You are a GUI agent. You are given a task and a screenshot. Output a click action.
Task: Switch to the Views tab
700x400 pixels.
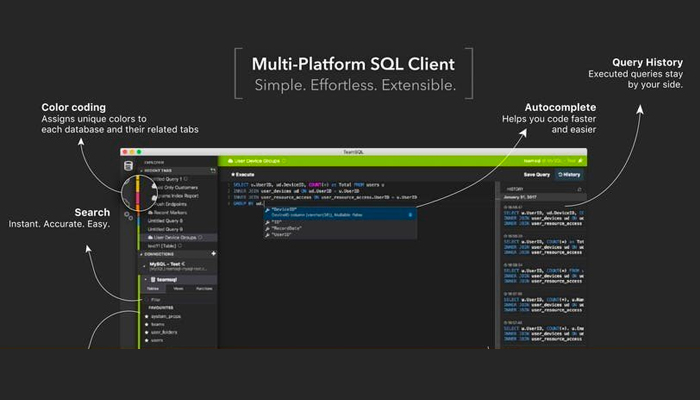coord(178,289)
